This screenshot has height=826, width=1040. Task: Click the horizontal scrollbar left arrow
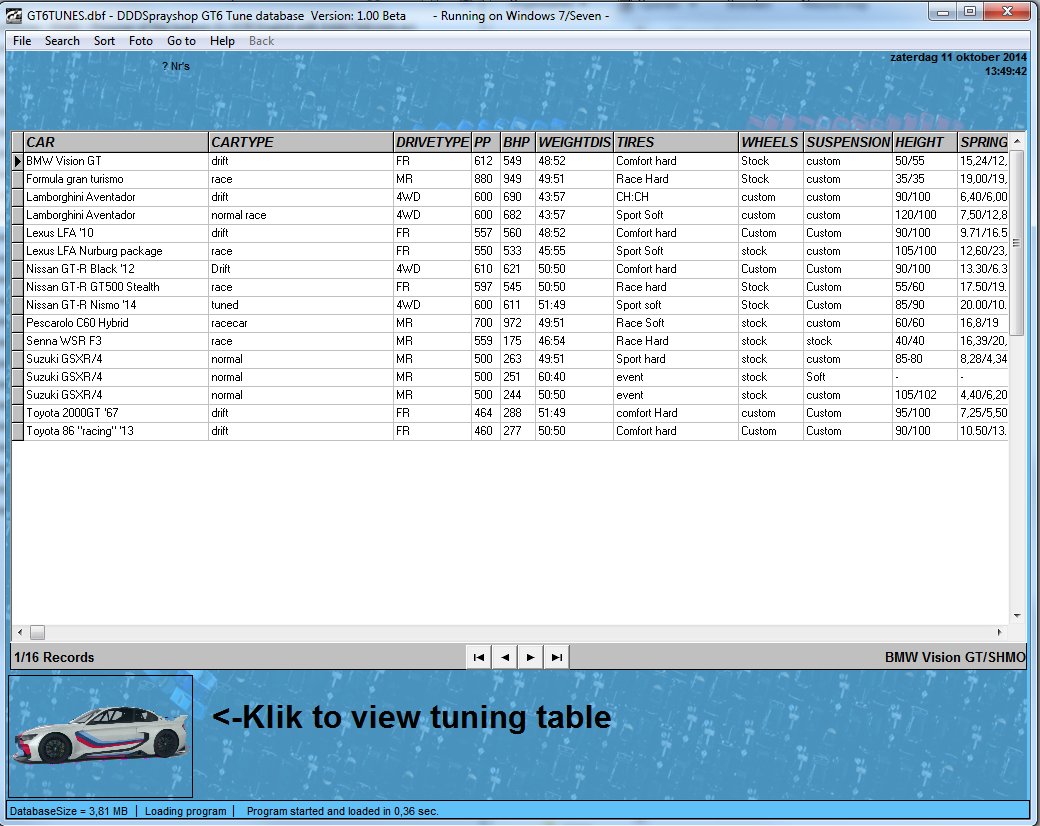point(20,633)
